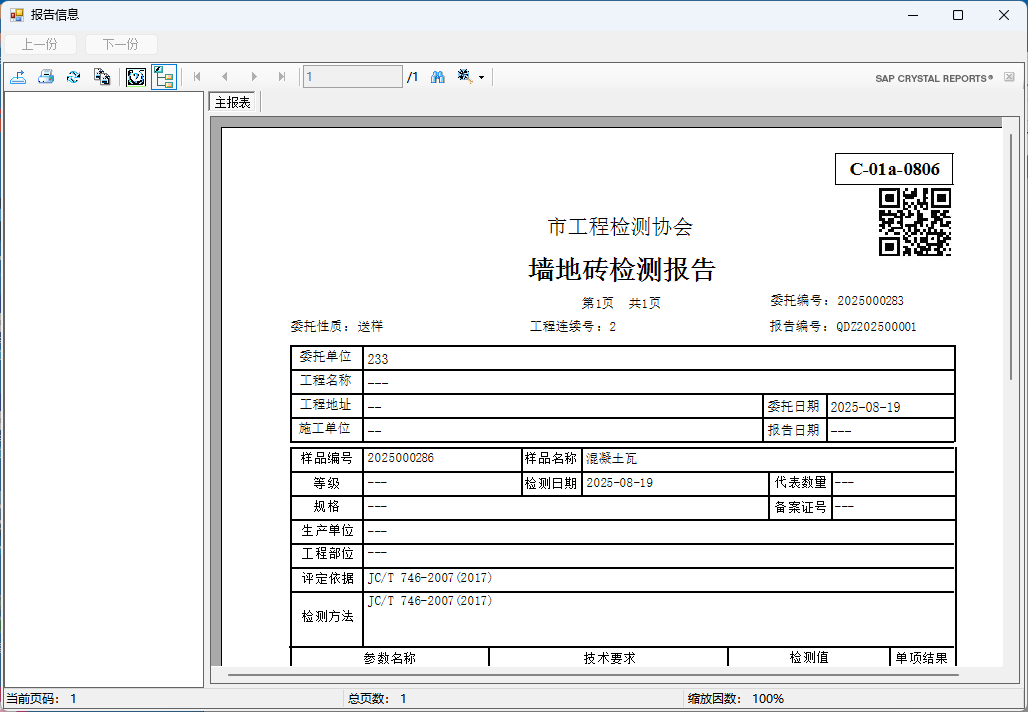Go to the last page arrow
The width and height of the screenshot is (1028, 712).
(x=282, y=77)
